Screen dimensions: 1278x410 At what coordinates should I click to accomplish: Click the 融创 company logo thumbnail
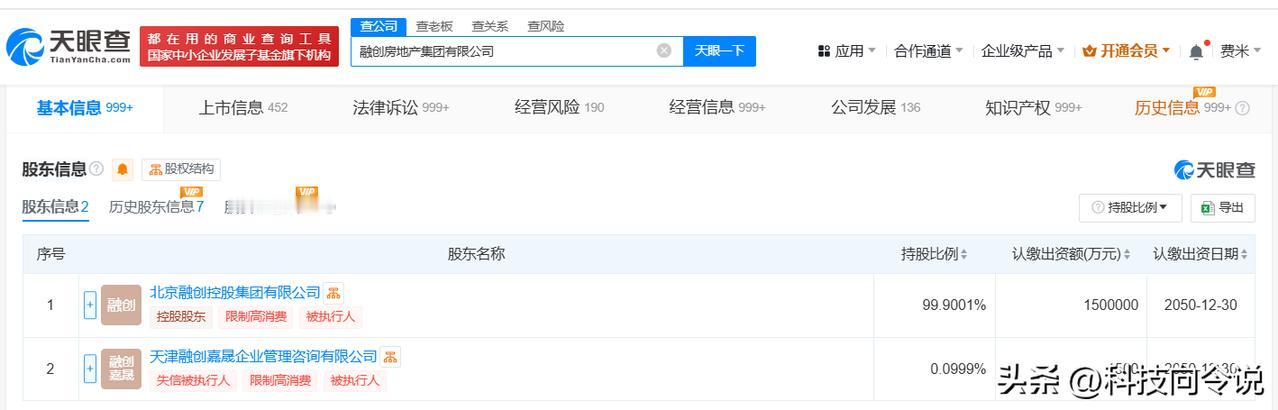coord(121,305)
